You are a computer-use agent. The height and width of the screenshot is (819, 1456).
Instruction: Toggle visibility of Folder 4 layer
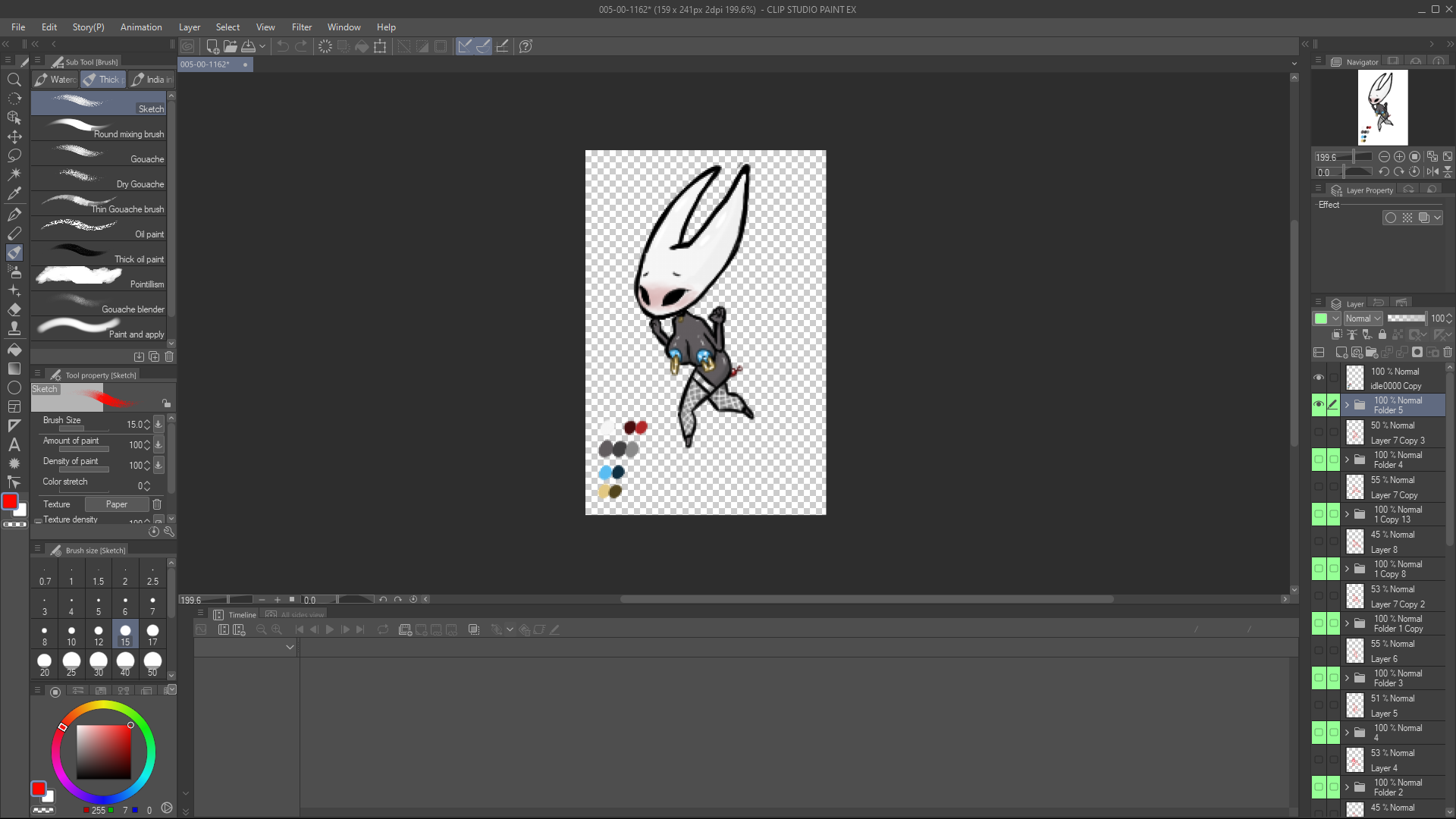pos(1319,460)
